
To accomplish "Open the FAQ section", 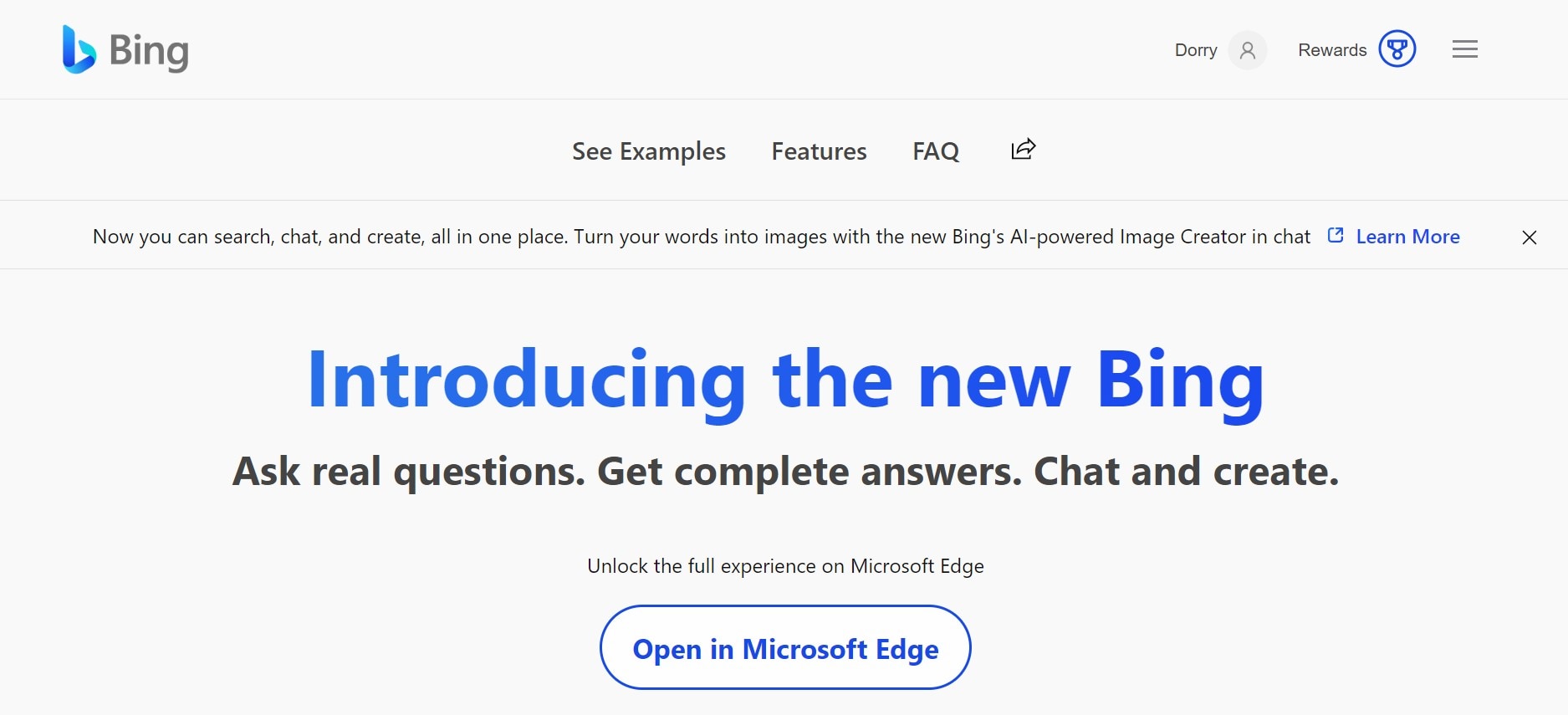I will point(936,151).
